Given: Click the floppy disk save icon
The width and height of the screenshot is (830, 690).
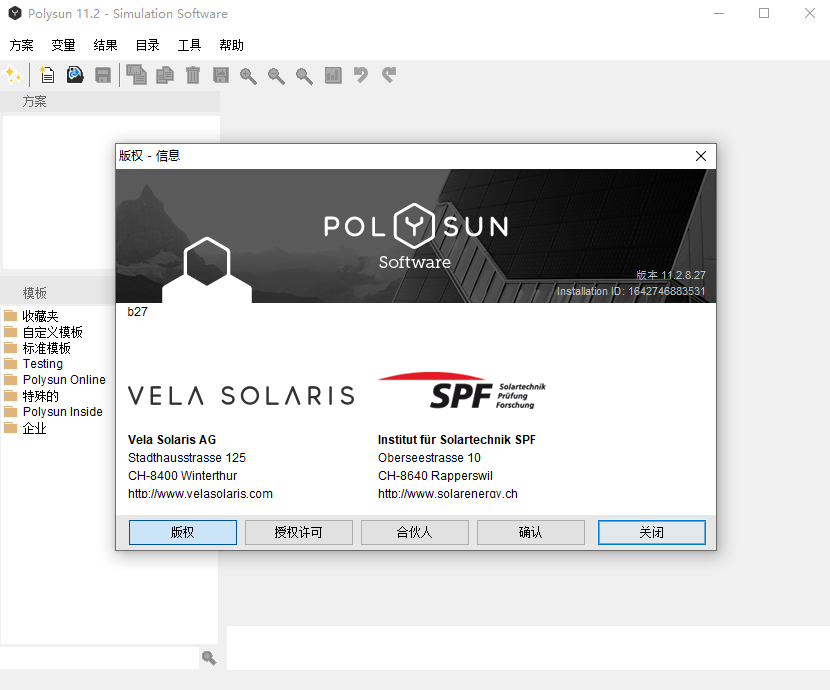Looking at the screenshot, I should (x=103, y=75).
